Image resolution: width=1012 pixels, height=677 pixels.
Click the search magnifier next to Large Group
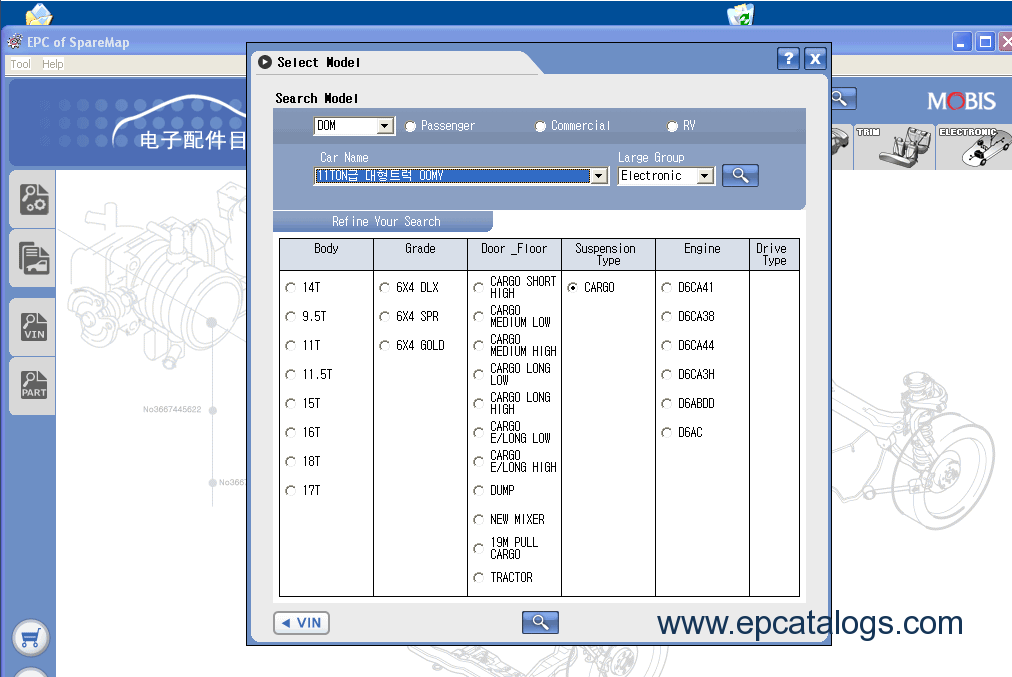pyautogui.click(x=740, y=176)
